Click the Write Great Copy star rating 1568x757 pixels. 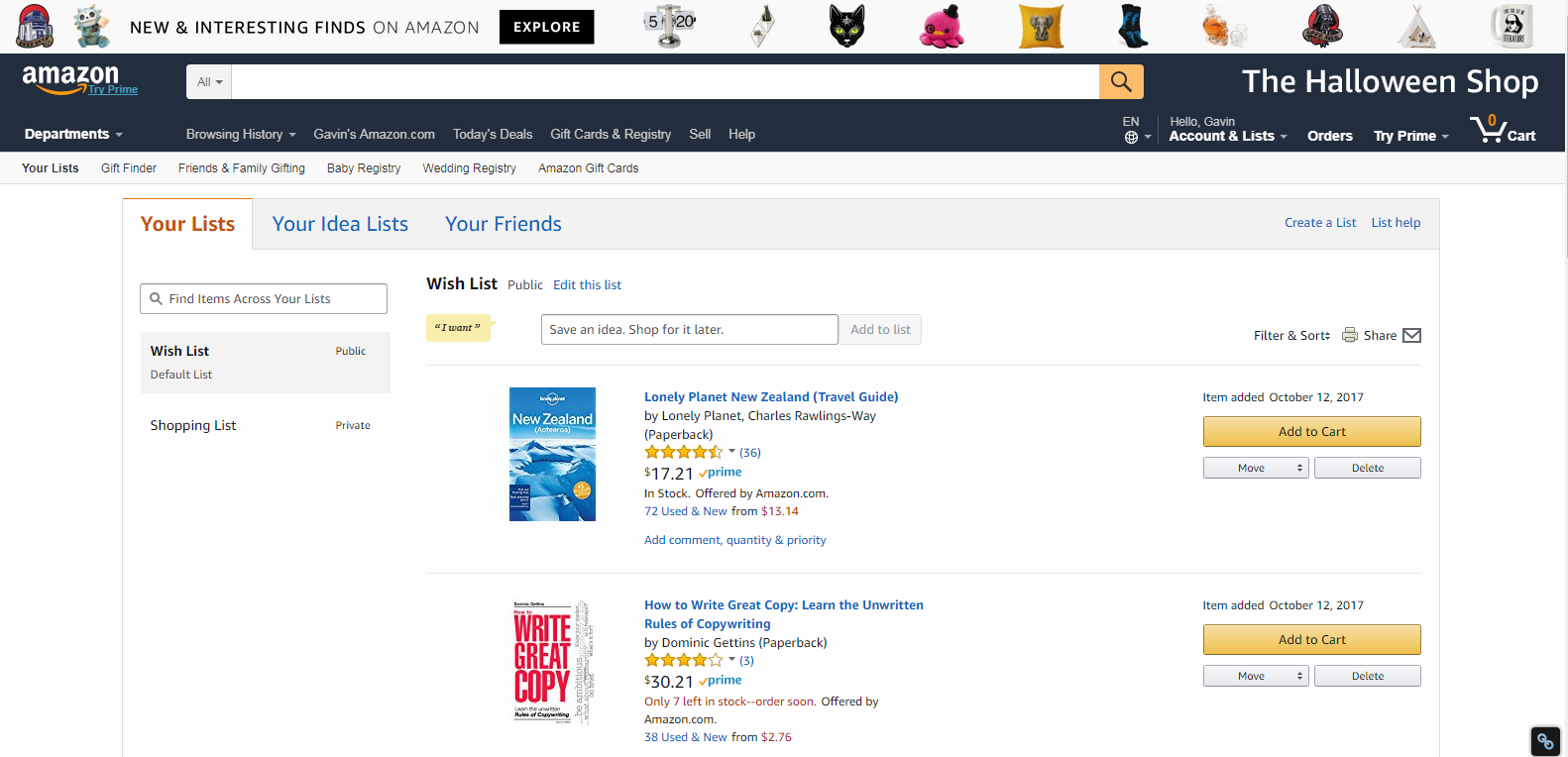pyautogui.click(x=684, y=660)
